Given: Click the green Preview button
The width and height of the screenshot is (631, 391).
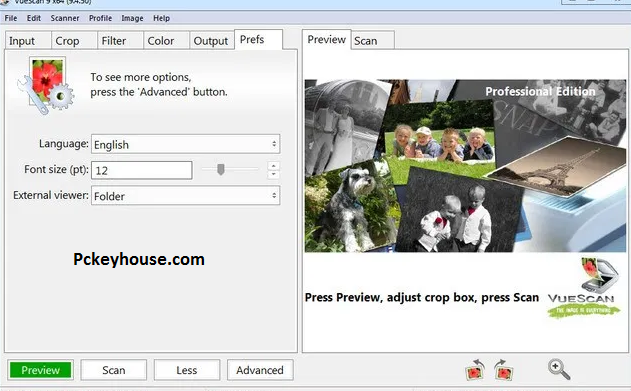Looking at the screenshot, I should pos(41,370).
